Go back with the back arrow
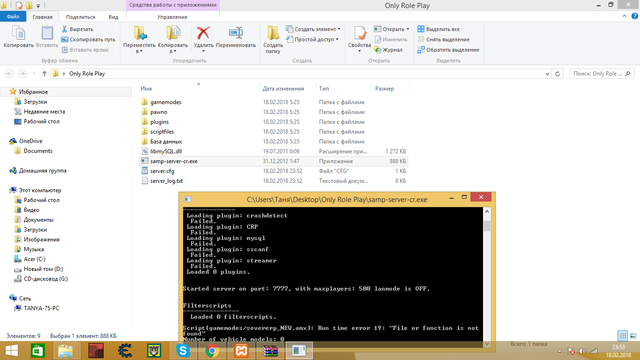This screenshot has width=640, height=360. (x=9, y=73)
